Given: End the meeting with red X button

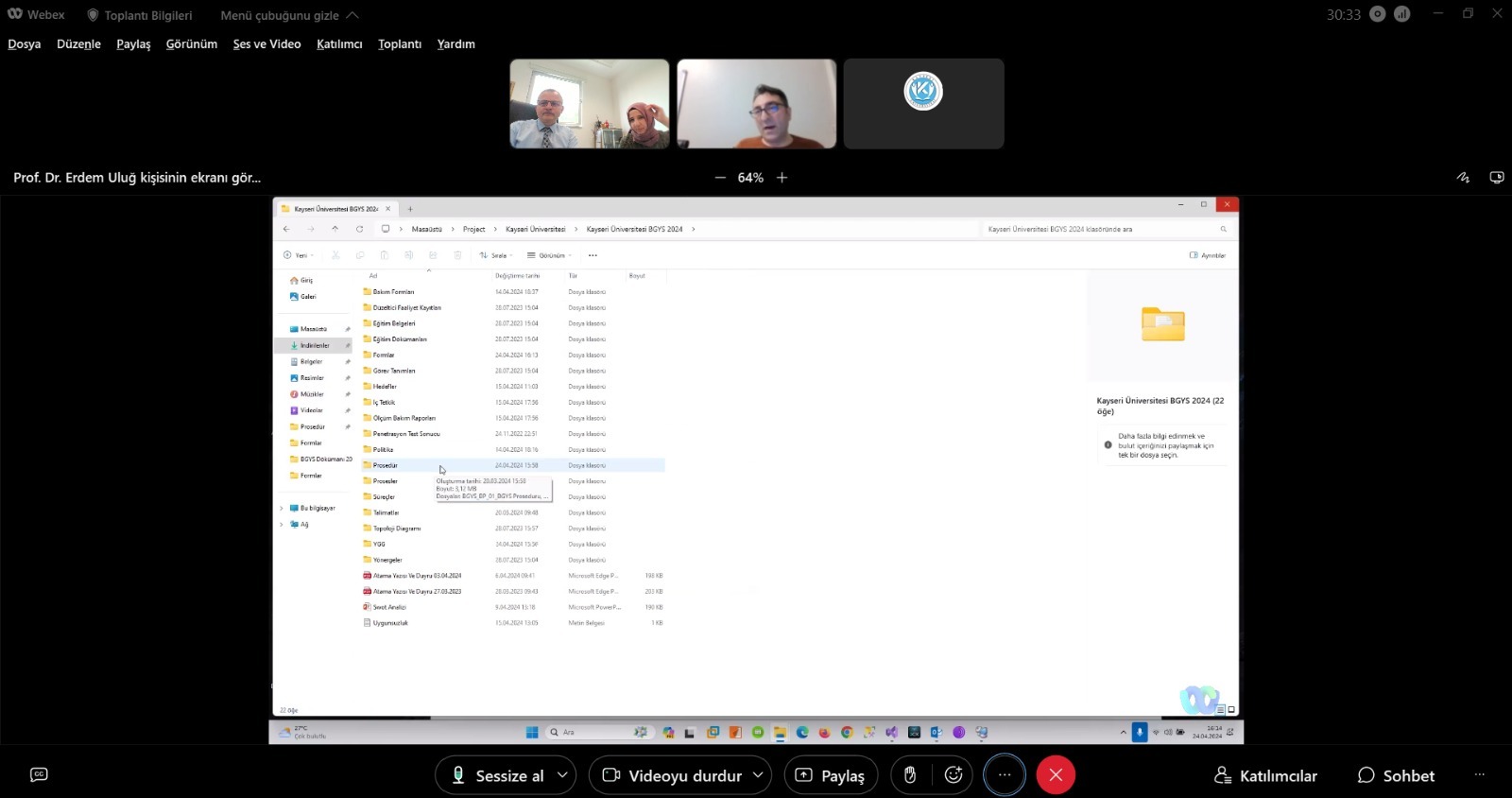Looking at the screenshot, I should pos(1056,775).
